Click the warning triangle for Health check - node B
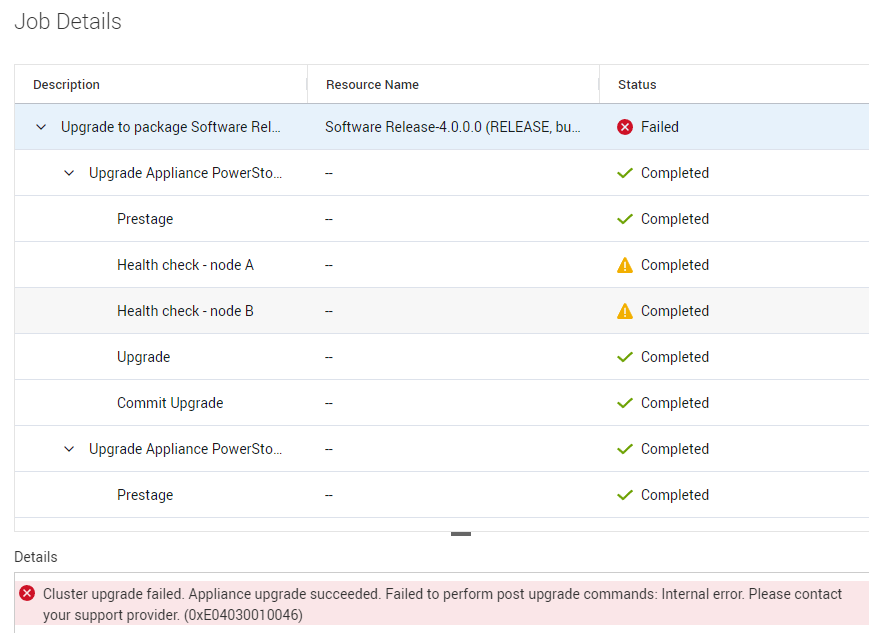 624,310
